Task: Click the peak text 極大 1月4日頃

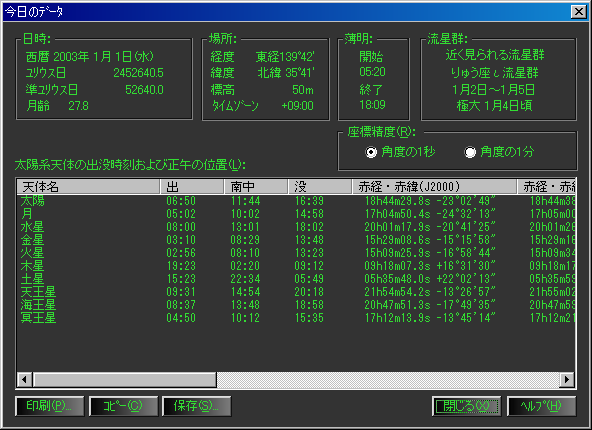Action: pyautogui.click(x=495, y=105)
